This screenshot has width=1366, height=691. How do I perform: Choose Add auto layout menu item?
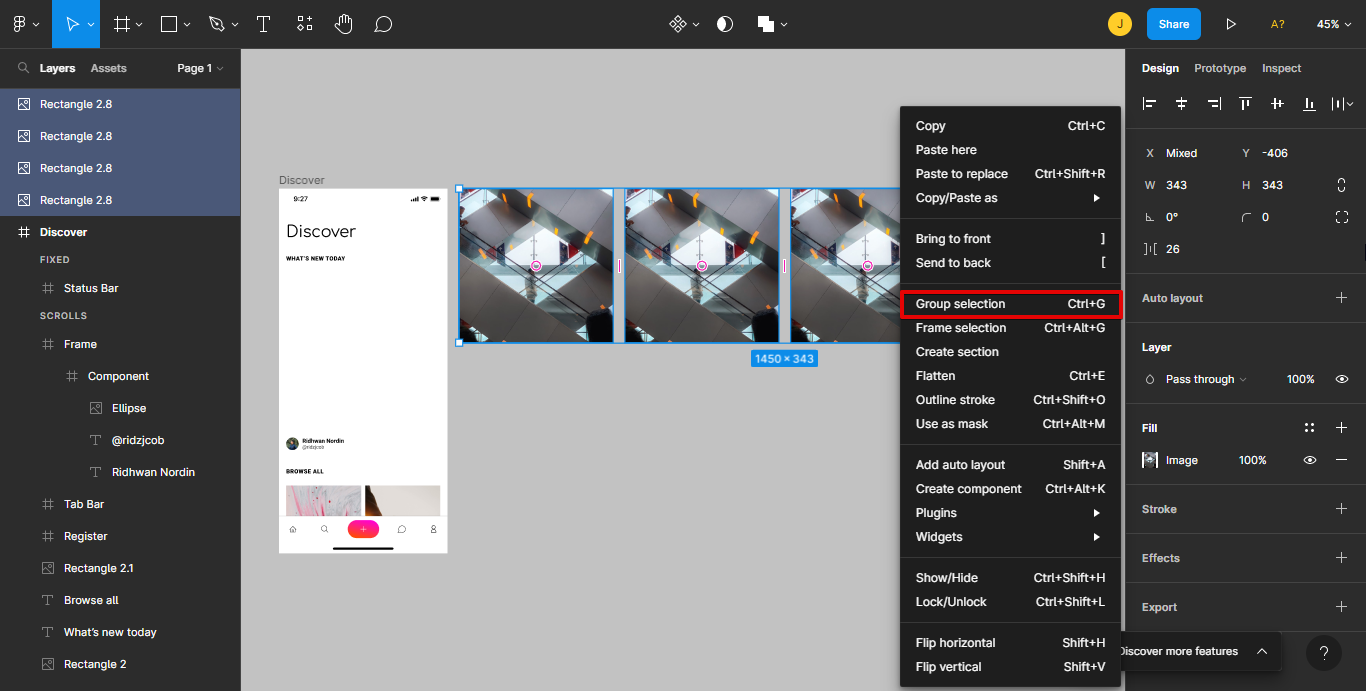[x=1010, y=465]
